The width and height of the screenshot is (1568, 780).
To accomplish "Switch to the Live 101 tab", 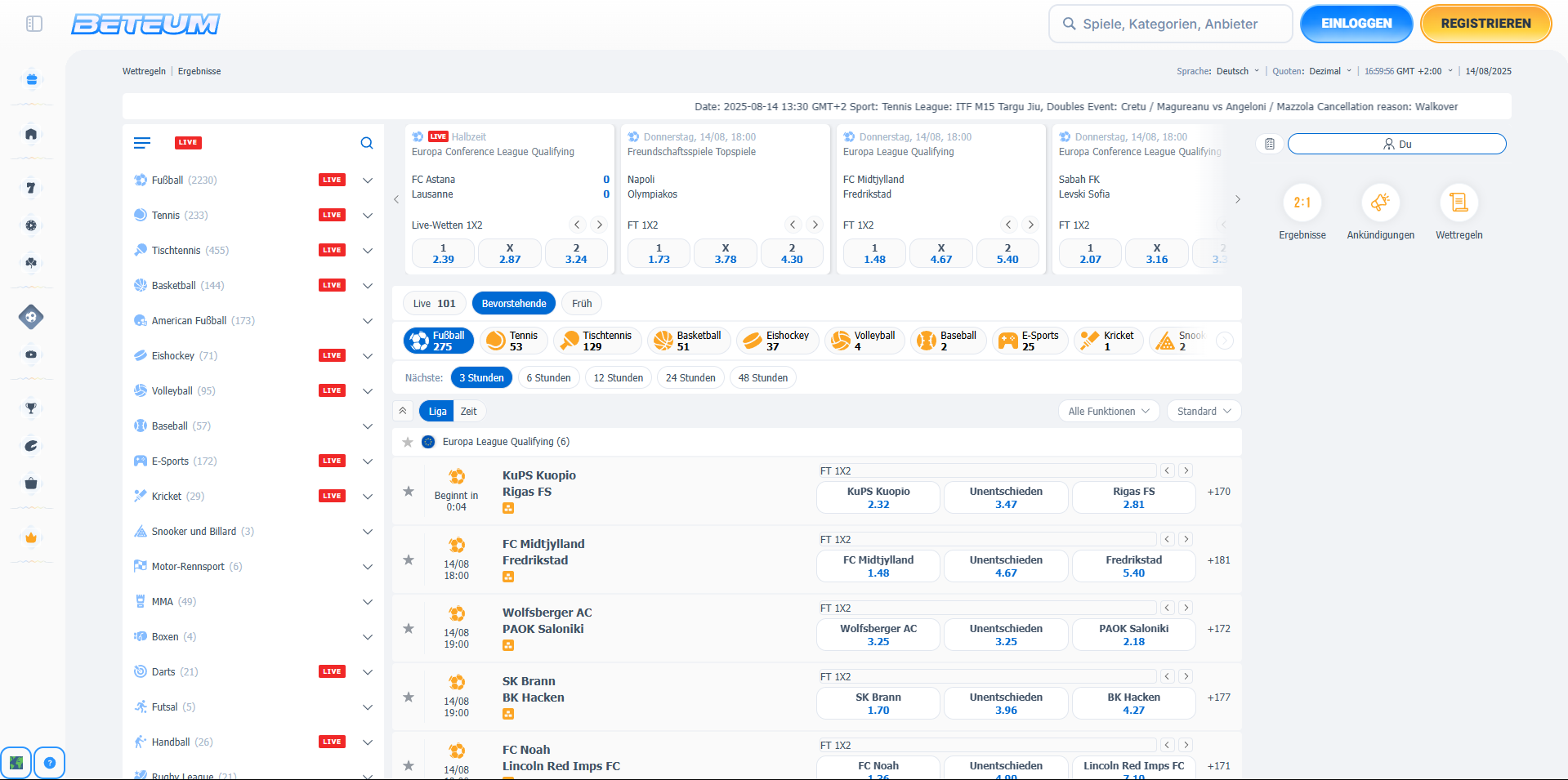I will [x=434, y=304].
